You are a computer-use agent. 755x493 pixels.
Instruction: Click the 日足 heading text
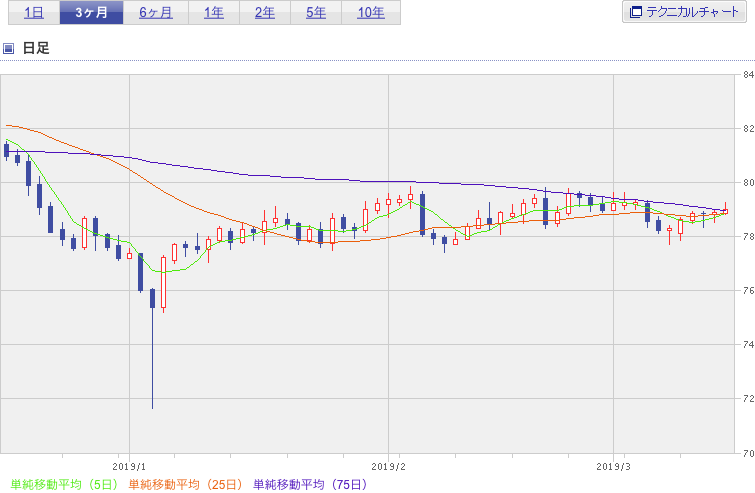pos(36,48)
